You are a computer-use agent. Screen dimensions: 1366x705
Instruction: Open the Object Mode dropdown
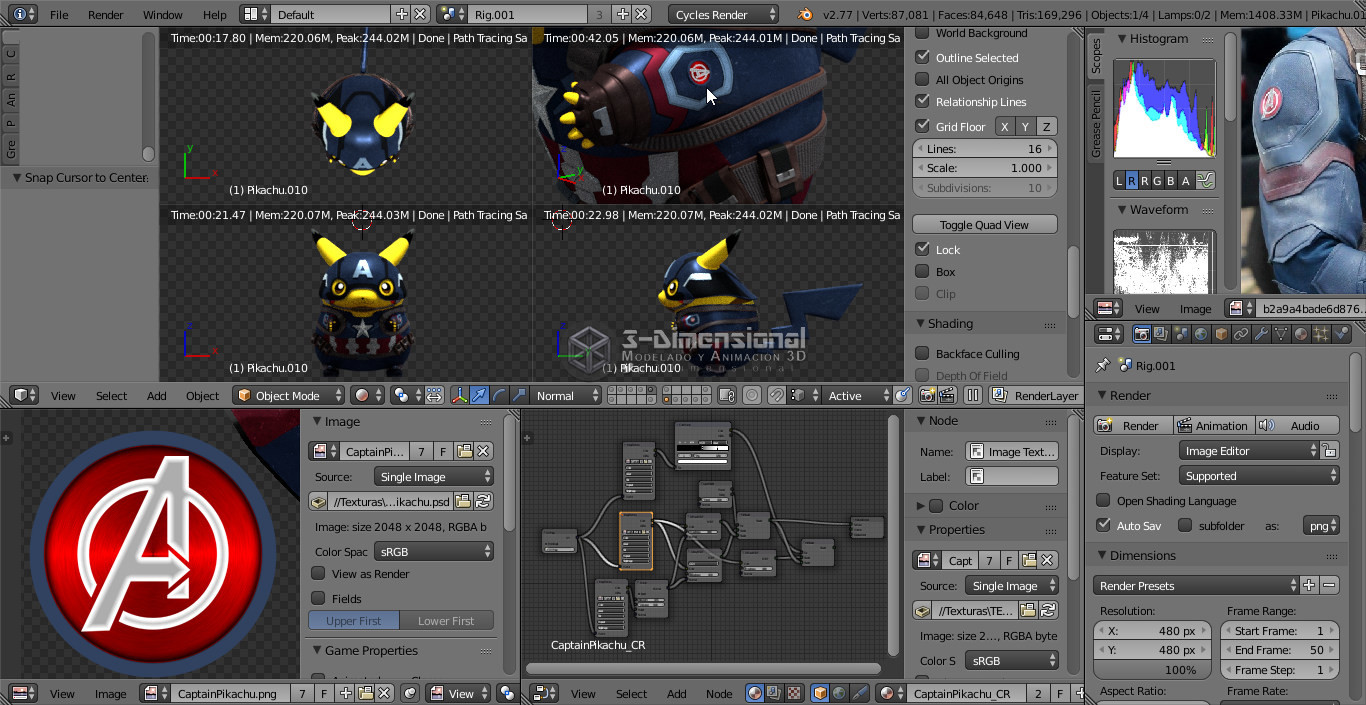(288, 395)
